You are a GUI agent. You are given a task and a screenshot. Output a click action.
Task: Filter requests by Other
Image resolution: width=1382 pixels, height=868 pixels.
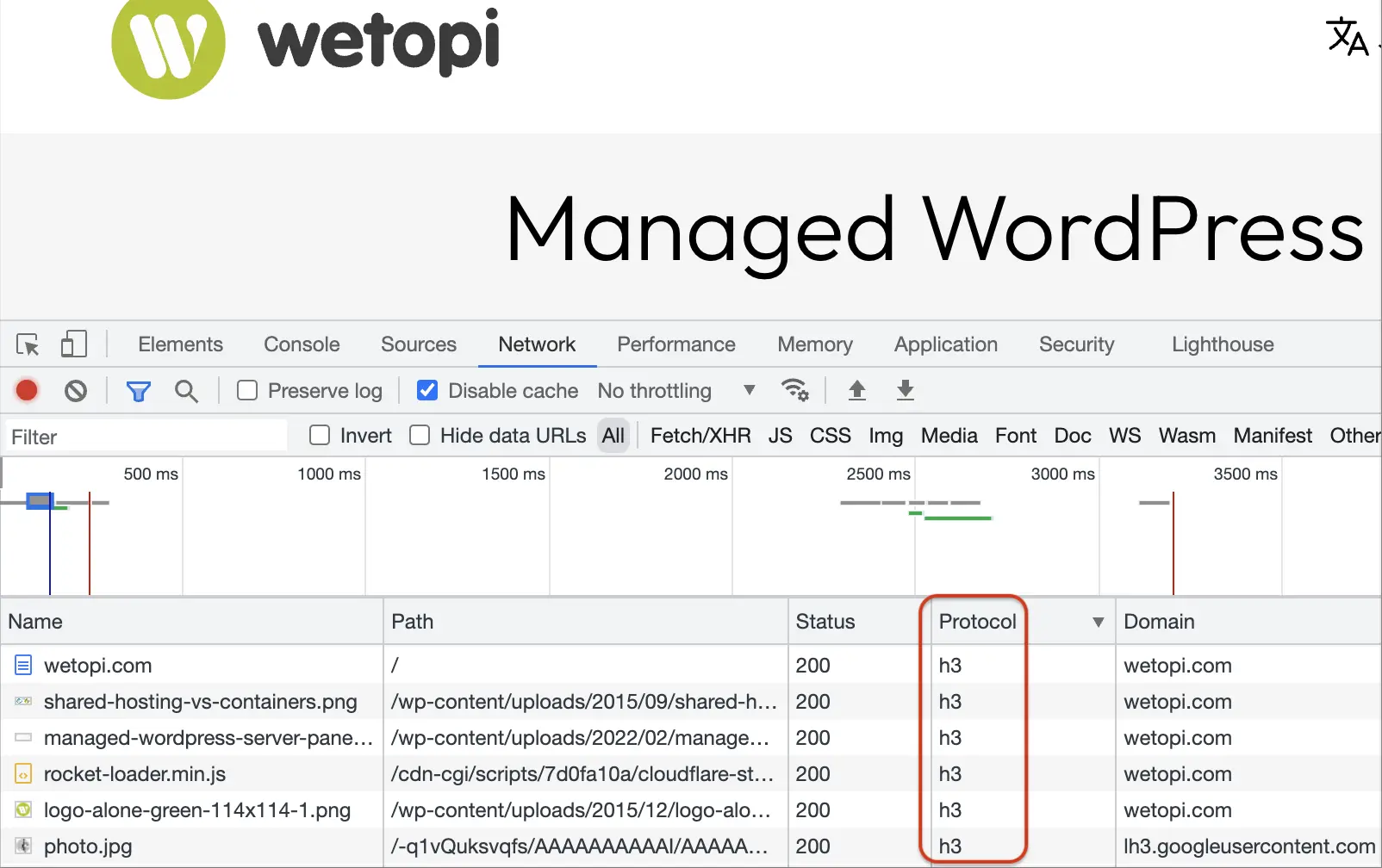coord(1354,436)
